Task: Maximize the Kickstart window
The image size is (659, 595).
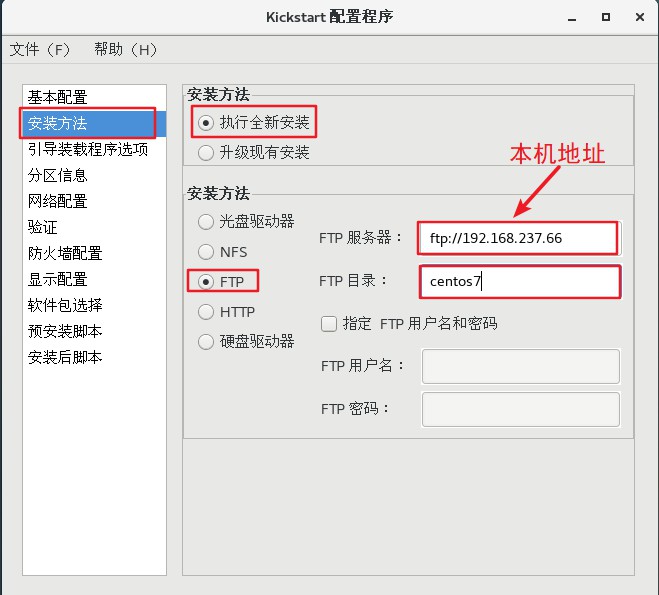Action: (x=606, y=17)
